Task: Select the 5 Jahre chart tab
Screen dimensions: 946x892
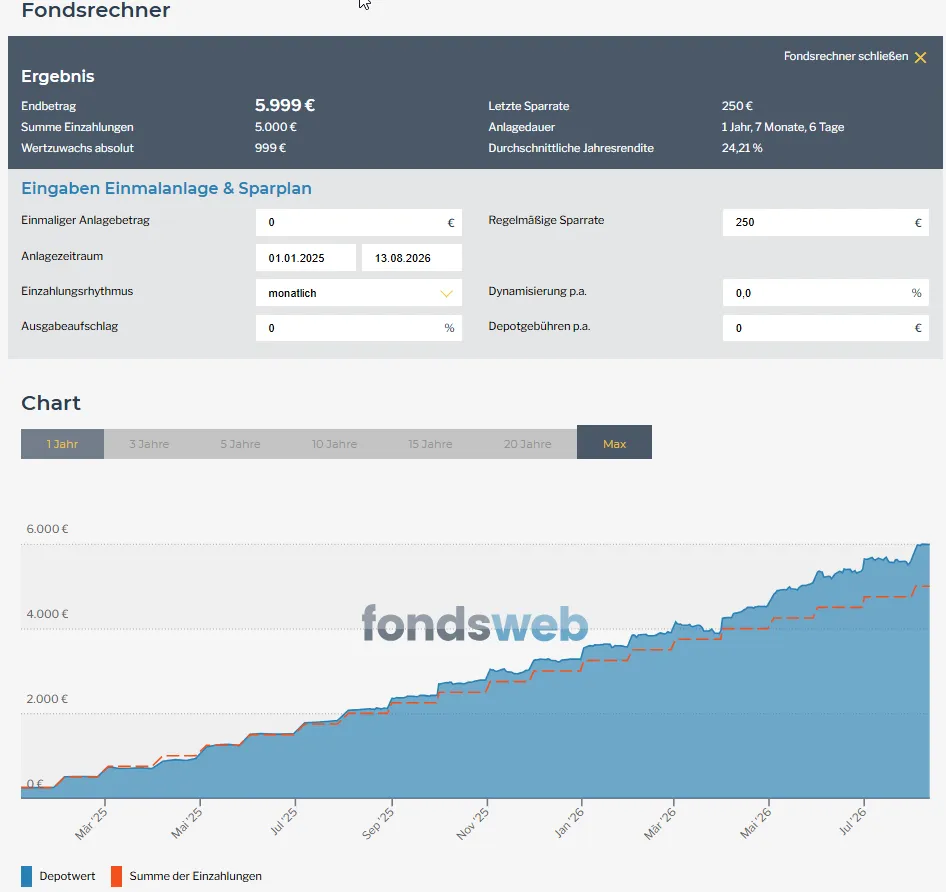Action: pyautogui.click(x=240, y=444)
